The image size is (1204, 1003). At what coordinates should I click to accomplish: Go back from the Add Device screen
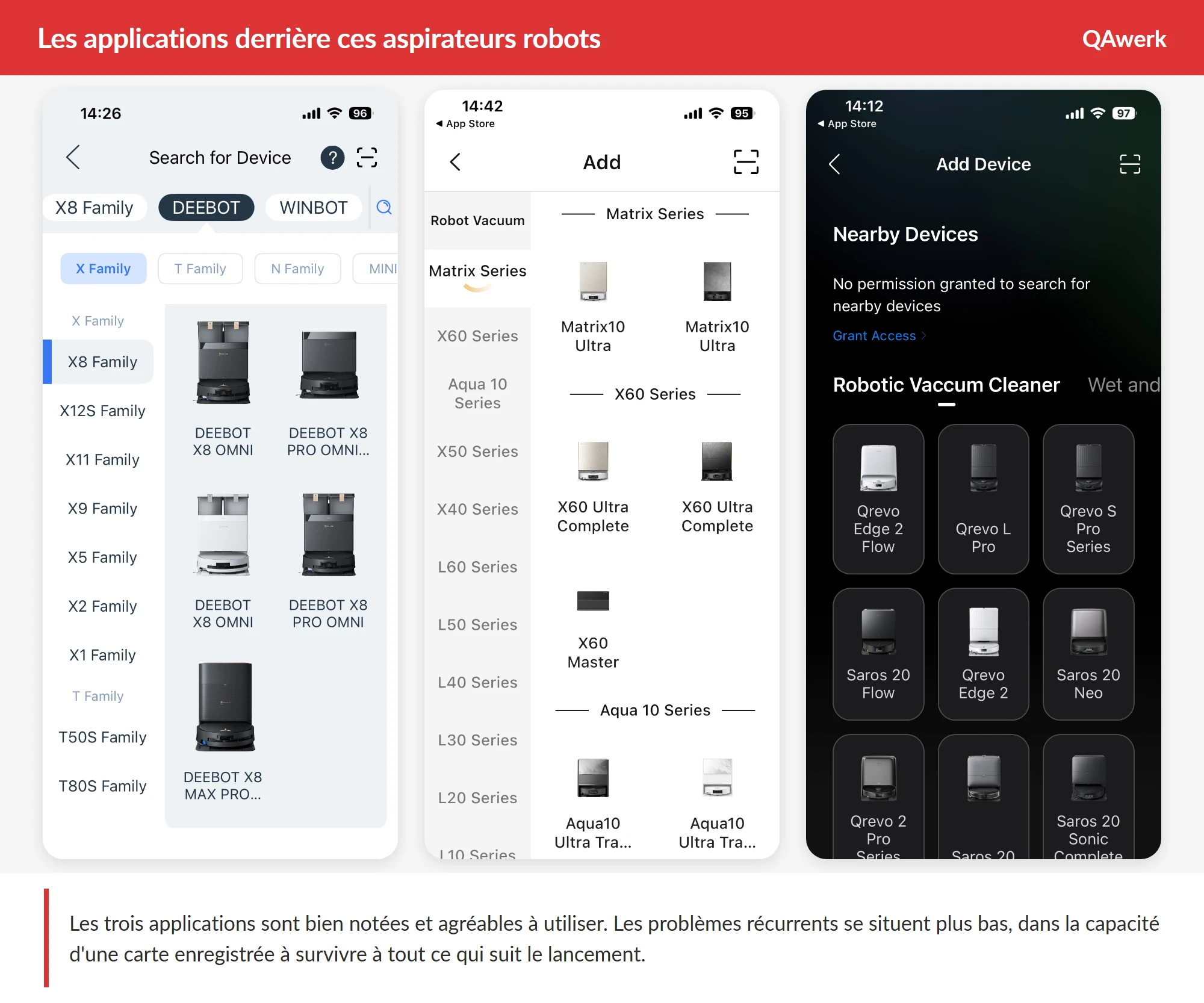(x=834, y=164)
